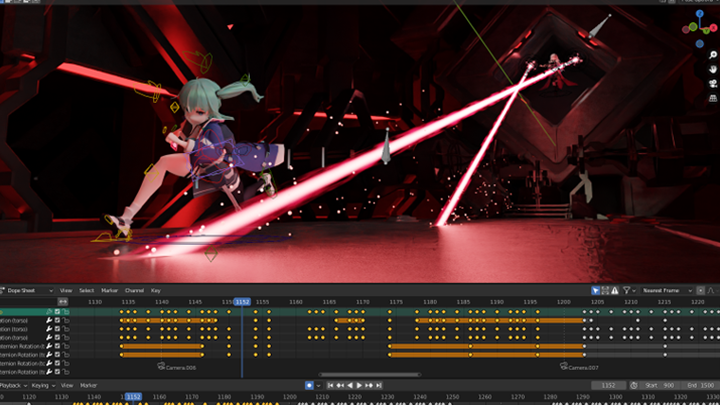Image resolution: width=720 pixels, height=405 pixels.
Task: Click the Start 900 frame field
Action: (x=659, y=386)
